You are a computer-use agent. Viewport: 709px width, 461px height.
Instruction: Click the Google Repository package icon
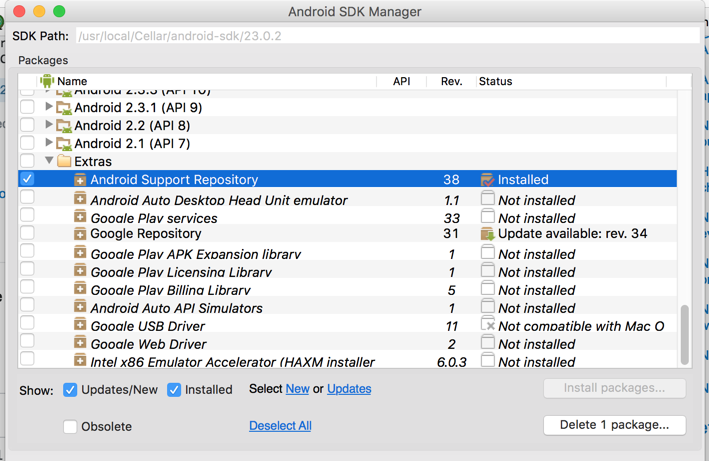80,234
